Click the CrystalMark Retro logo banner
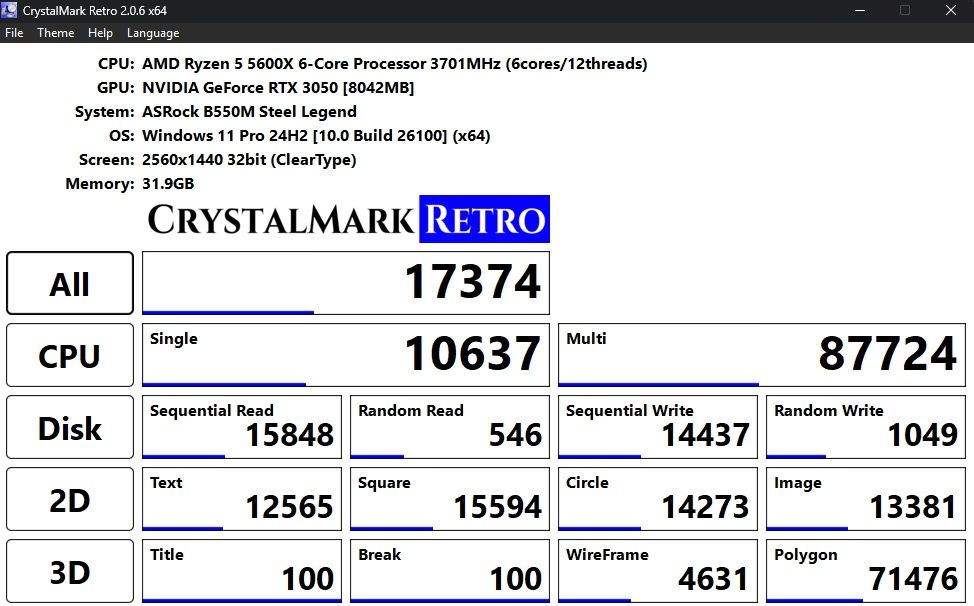 (348, 219)
